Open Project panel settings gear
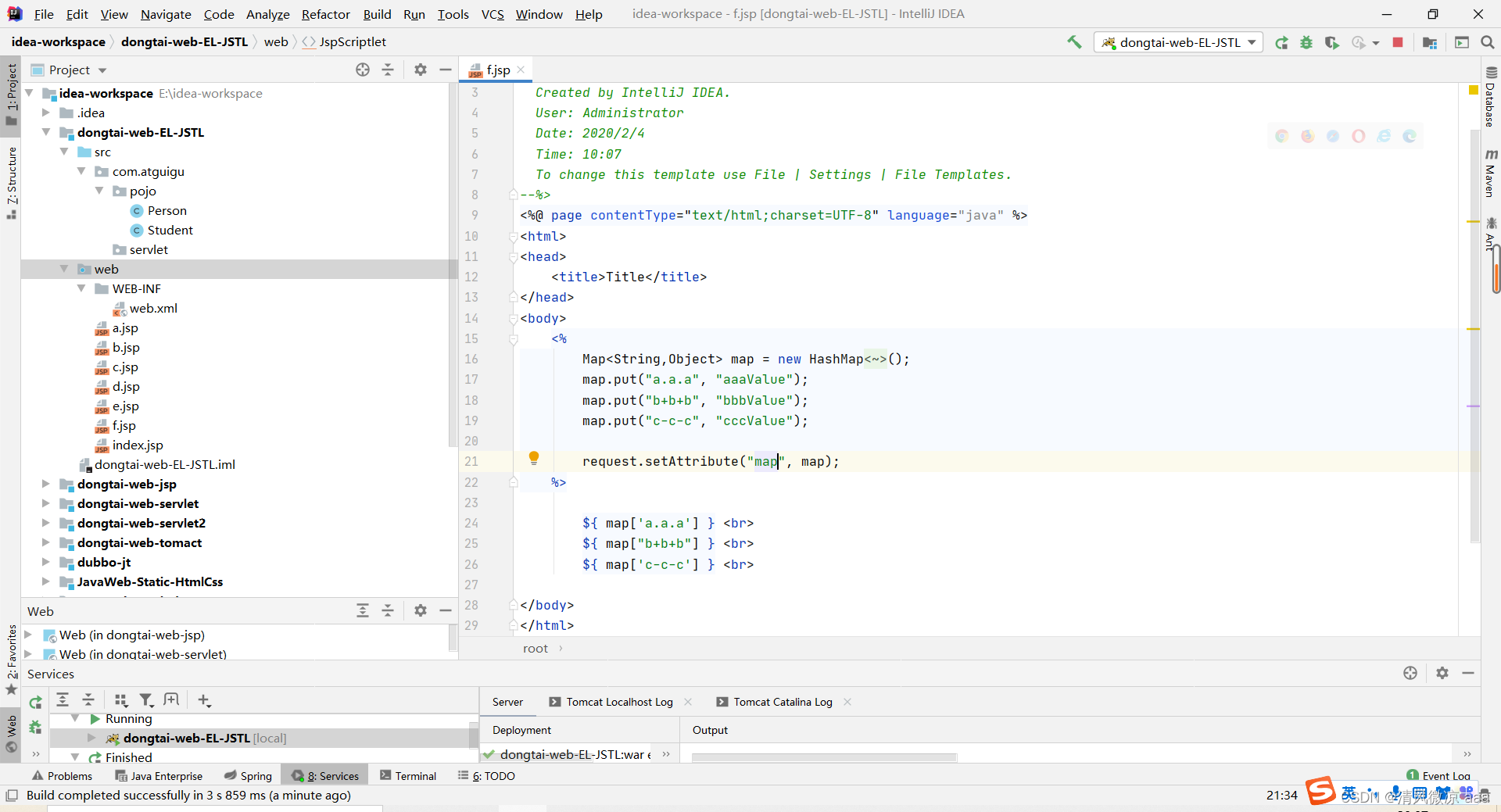Screen dimensions: 1501x812 421,70
